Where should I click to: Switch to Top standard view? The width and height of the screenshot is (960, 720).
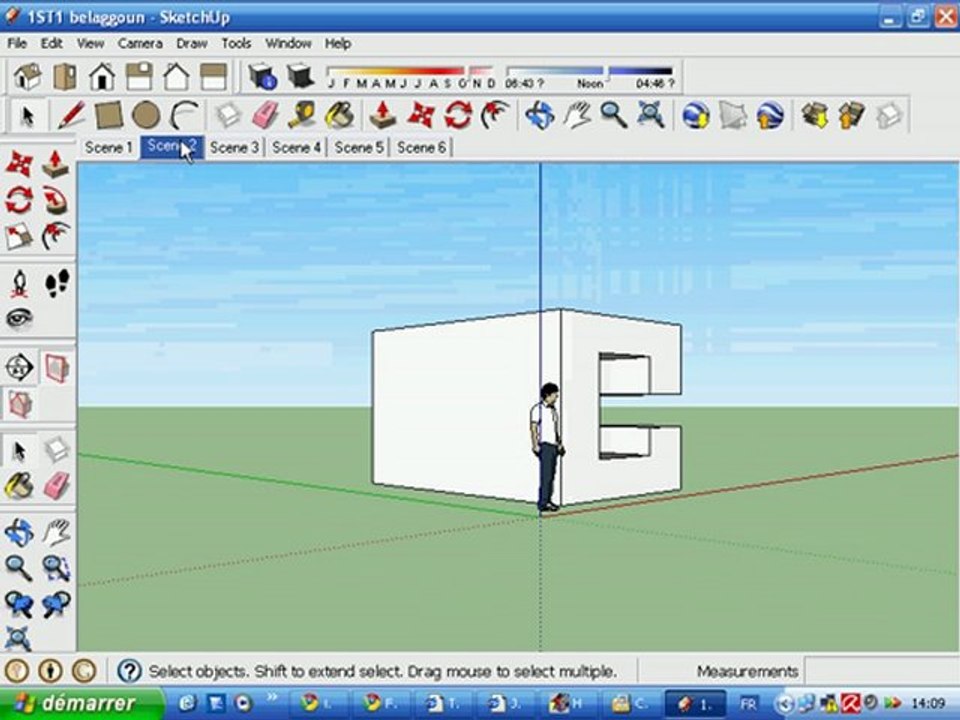[x=65, y=77]
